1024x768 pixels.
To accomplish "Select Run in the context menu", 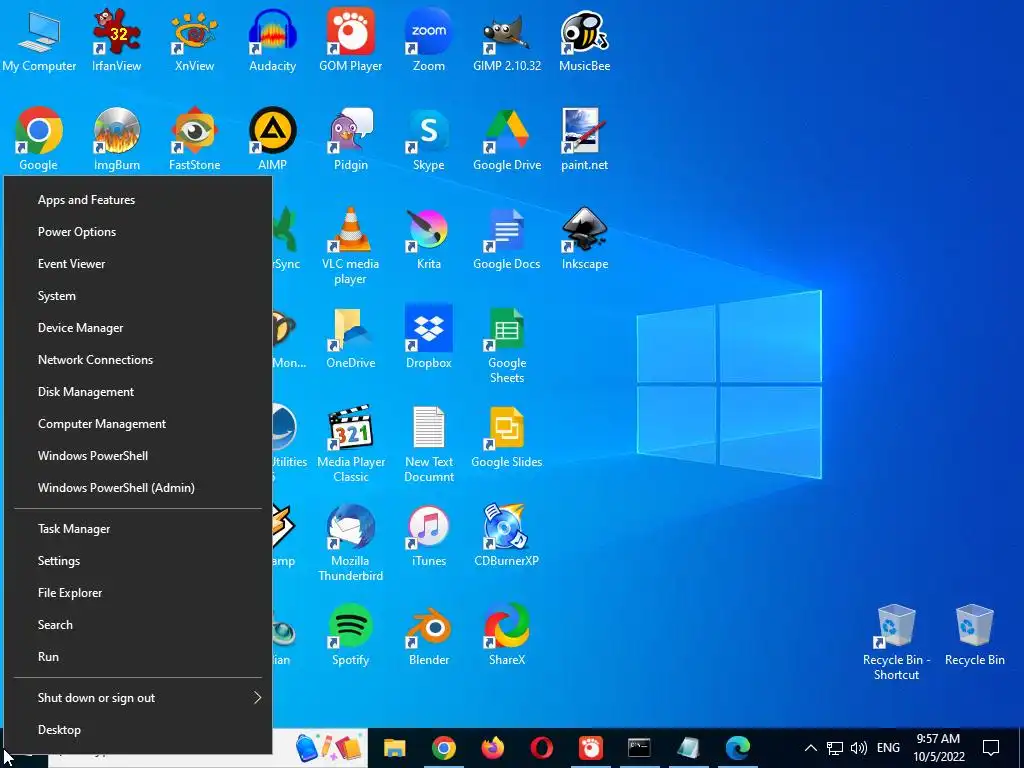I will [x=138, y=657].
